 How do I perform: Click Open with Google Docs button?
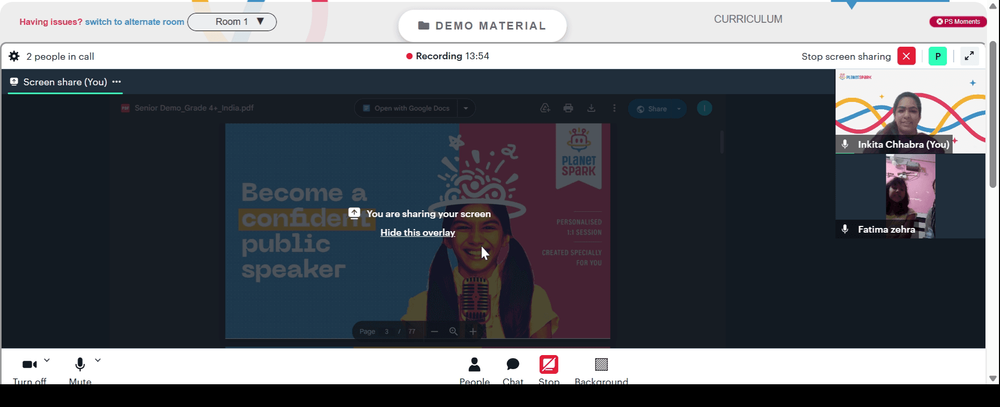406,108
